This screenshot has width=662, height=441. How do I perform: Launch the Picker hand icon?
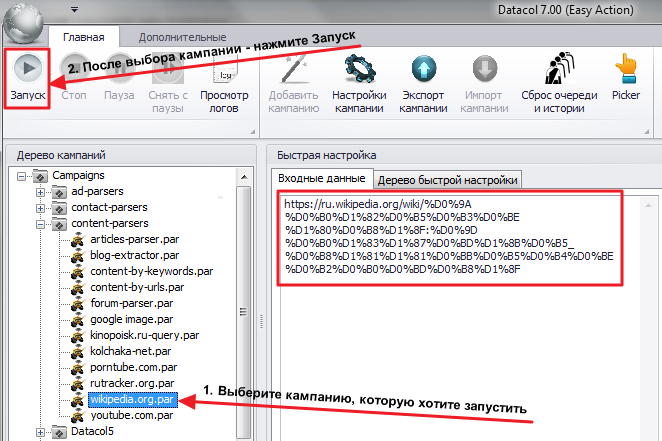click(x=626, y=68)
